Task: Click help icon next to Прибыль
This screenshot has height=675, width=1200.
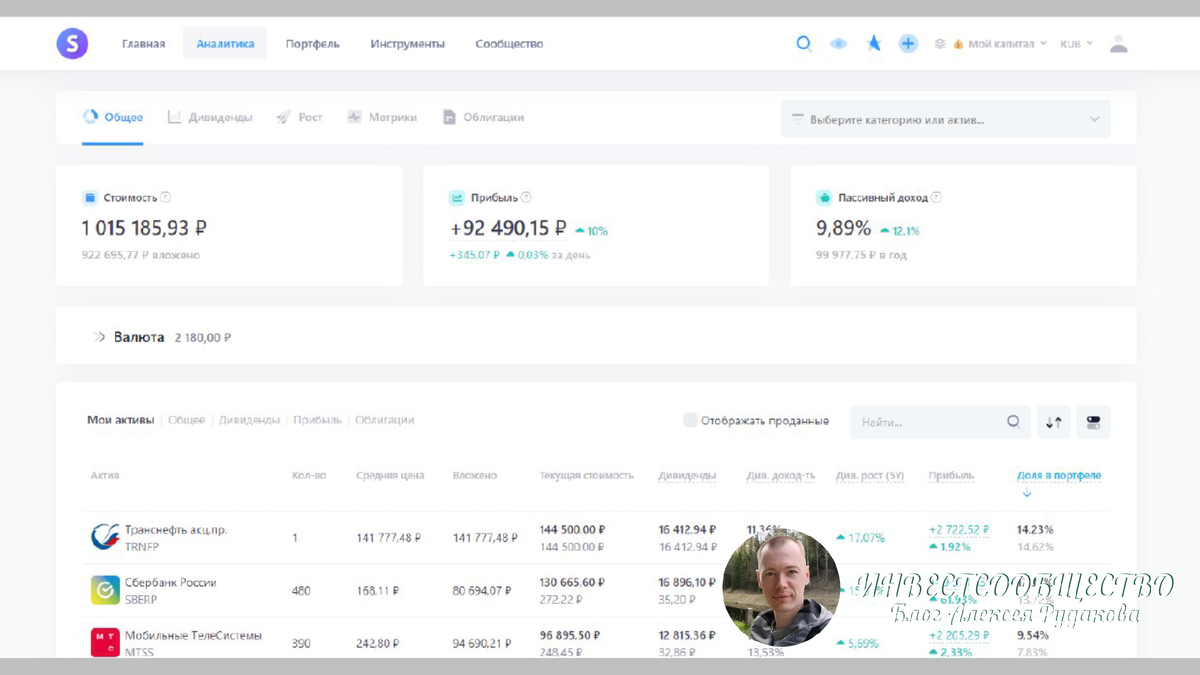Action: click(526, 198)
